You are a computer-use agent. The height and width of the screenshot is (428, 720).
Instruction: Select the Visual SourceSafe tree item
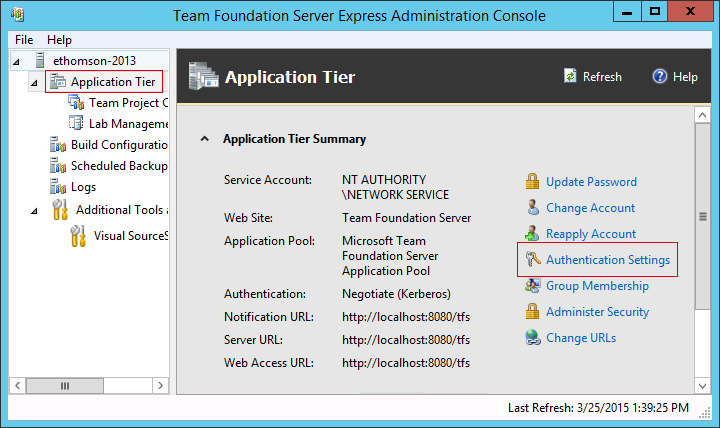click(131, 236)
